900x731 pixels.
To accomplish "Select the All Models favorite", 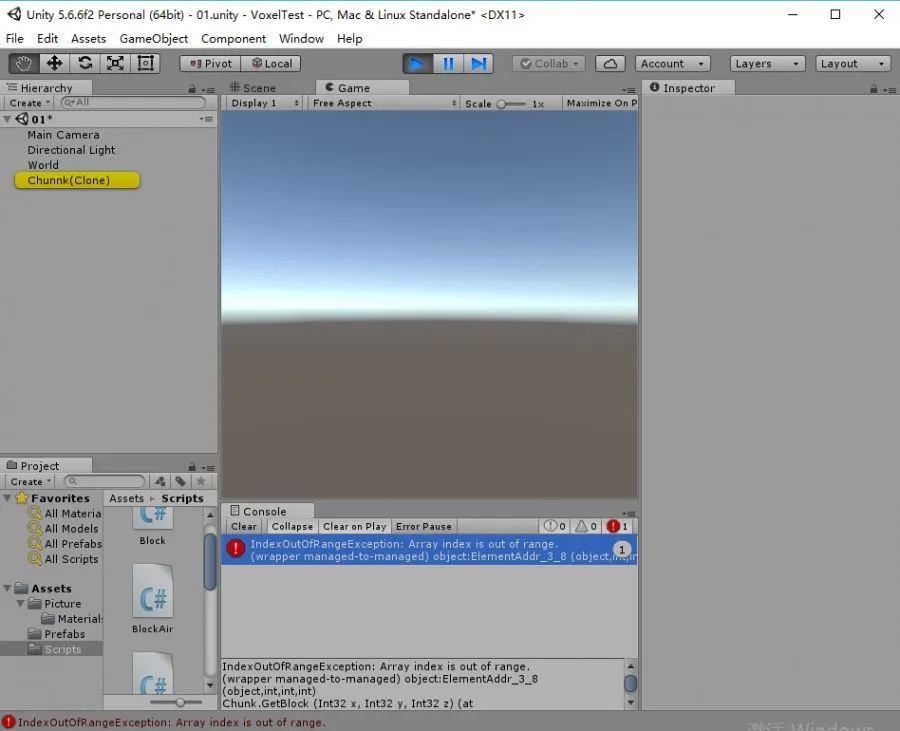I will coord(64,528).
